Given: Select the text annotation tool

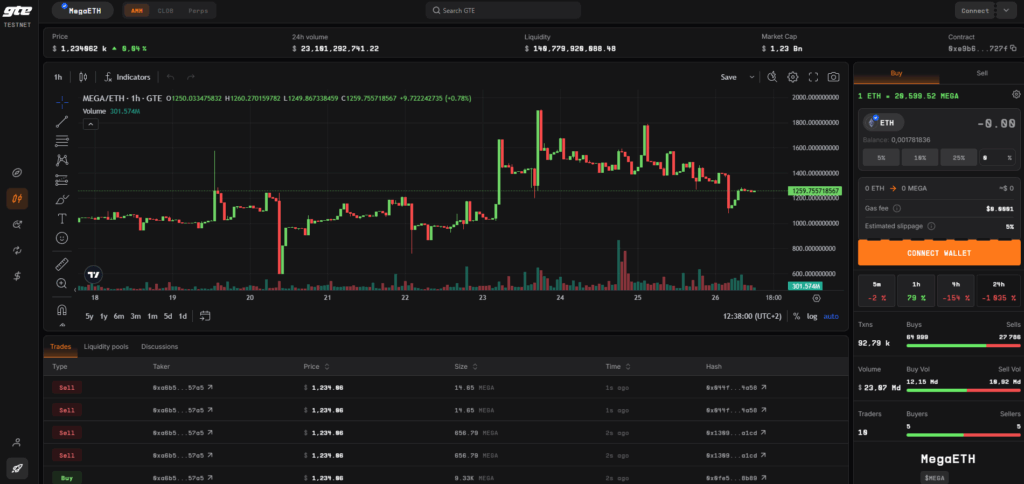Looking at the screenshot, I should coord(62,218).
